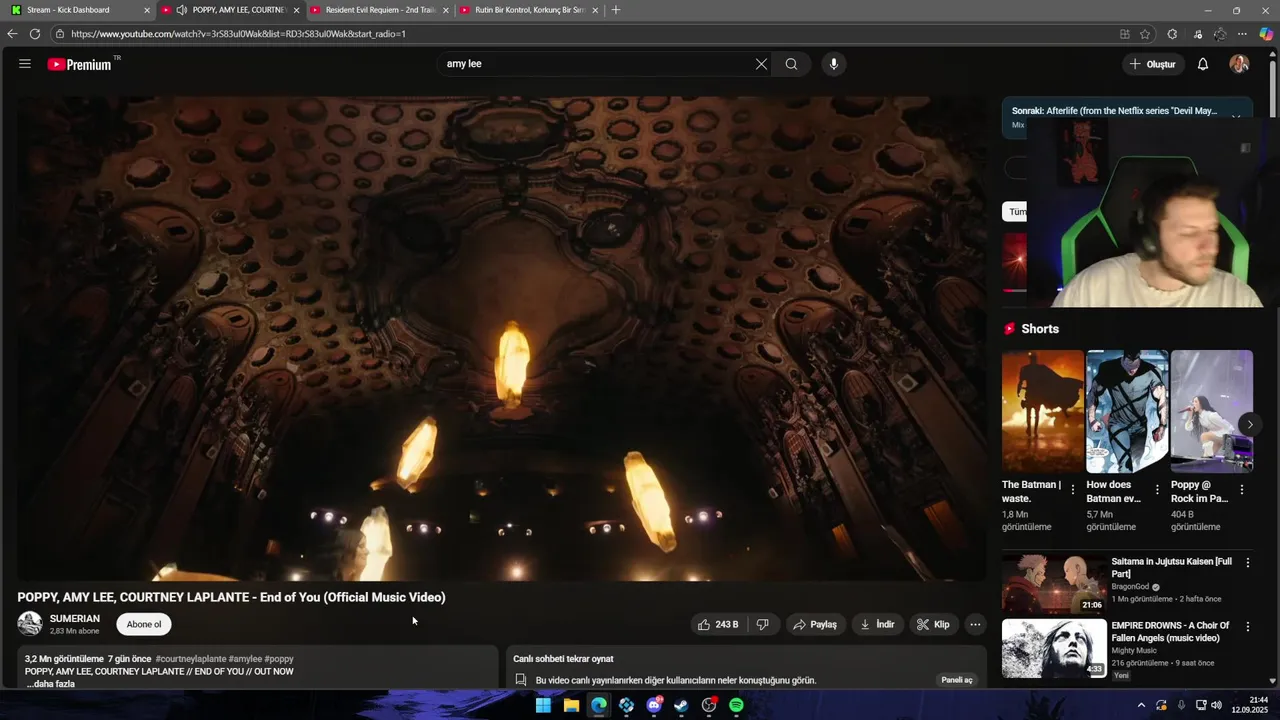Open options for 'EMPIRE DROWNS' video
This screenshot has height=720, width=1280.
1247,627
